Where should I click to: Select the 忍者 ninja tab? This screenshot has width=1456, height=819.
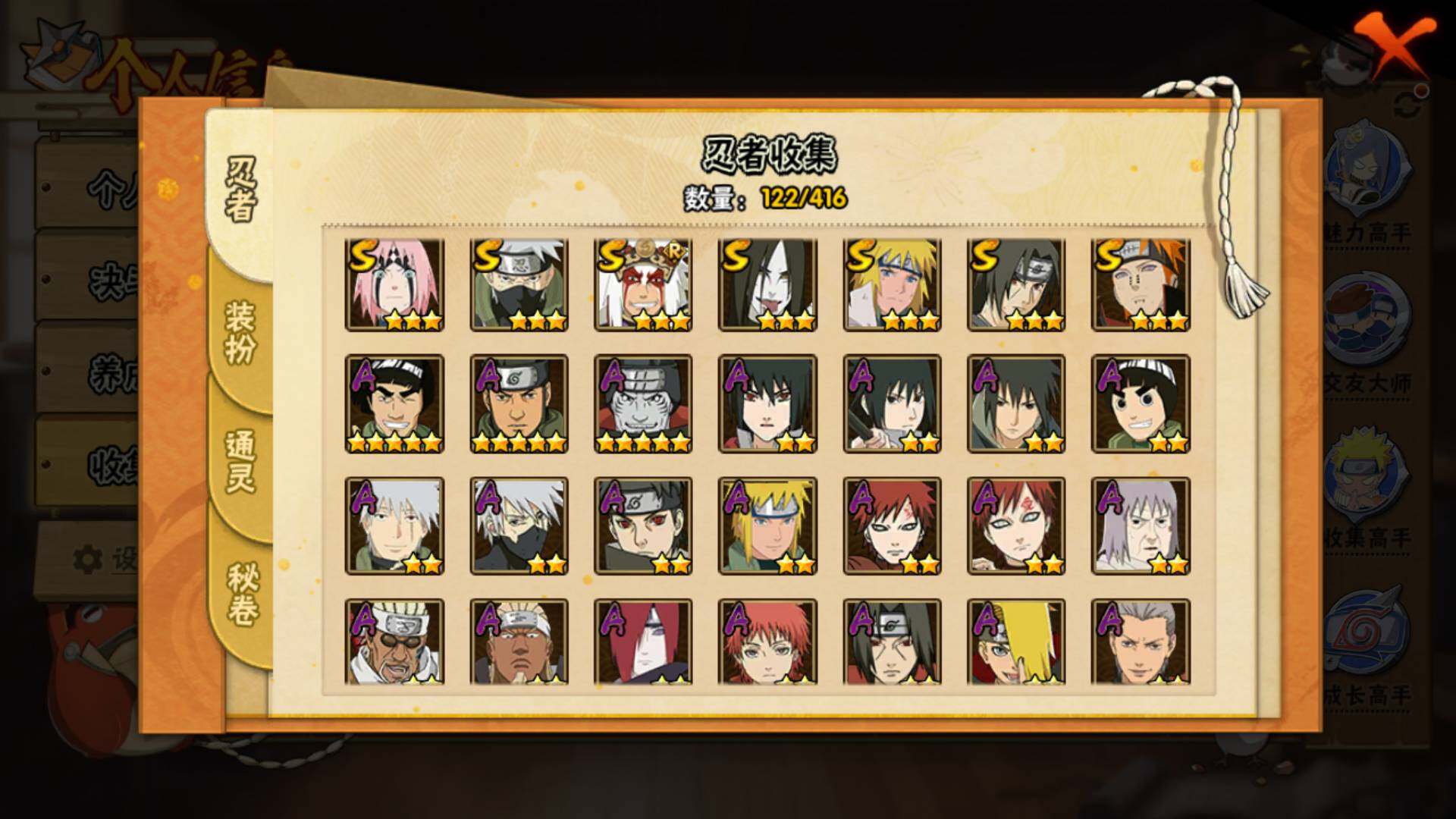click(238, 190)
